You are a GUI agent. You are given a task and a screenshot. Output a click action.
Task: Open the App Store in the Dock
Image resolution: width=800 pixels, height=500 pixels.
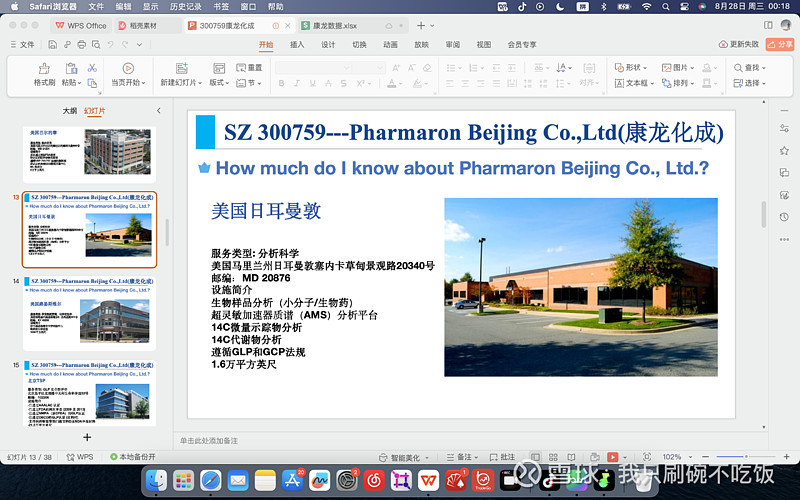292,480
